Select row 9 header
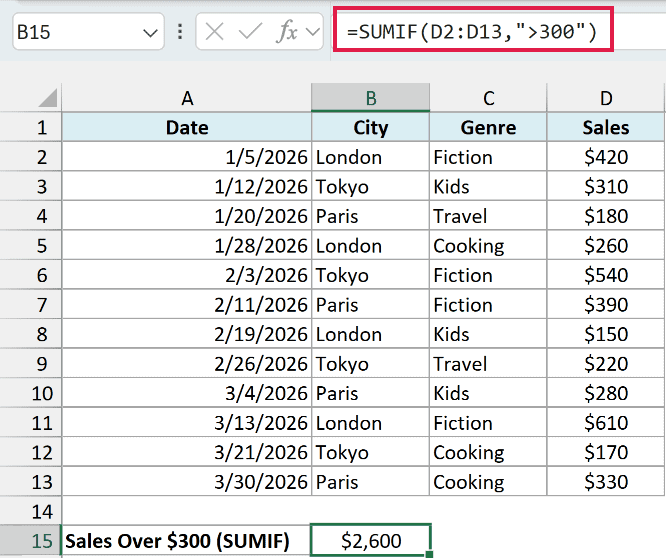The width and height of the screenshot is (666, 558). [31, 364]
